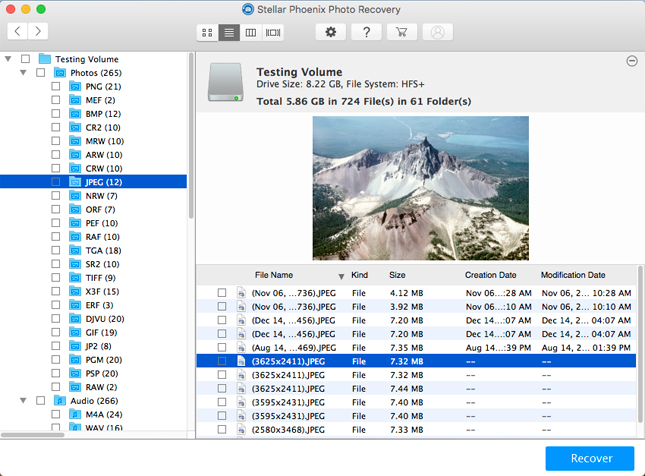The height and width of the screenshot is (476, 645).
Task: Click file icon of 7.35 MB JPEG
Action: point(241,348)
